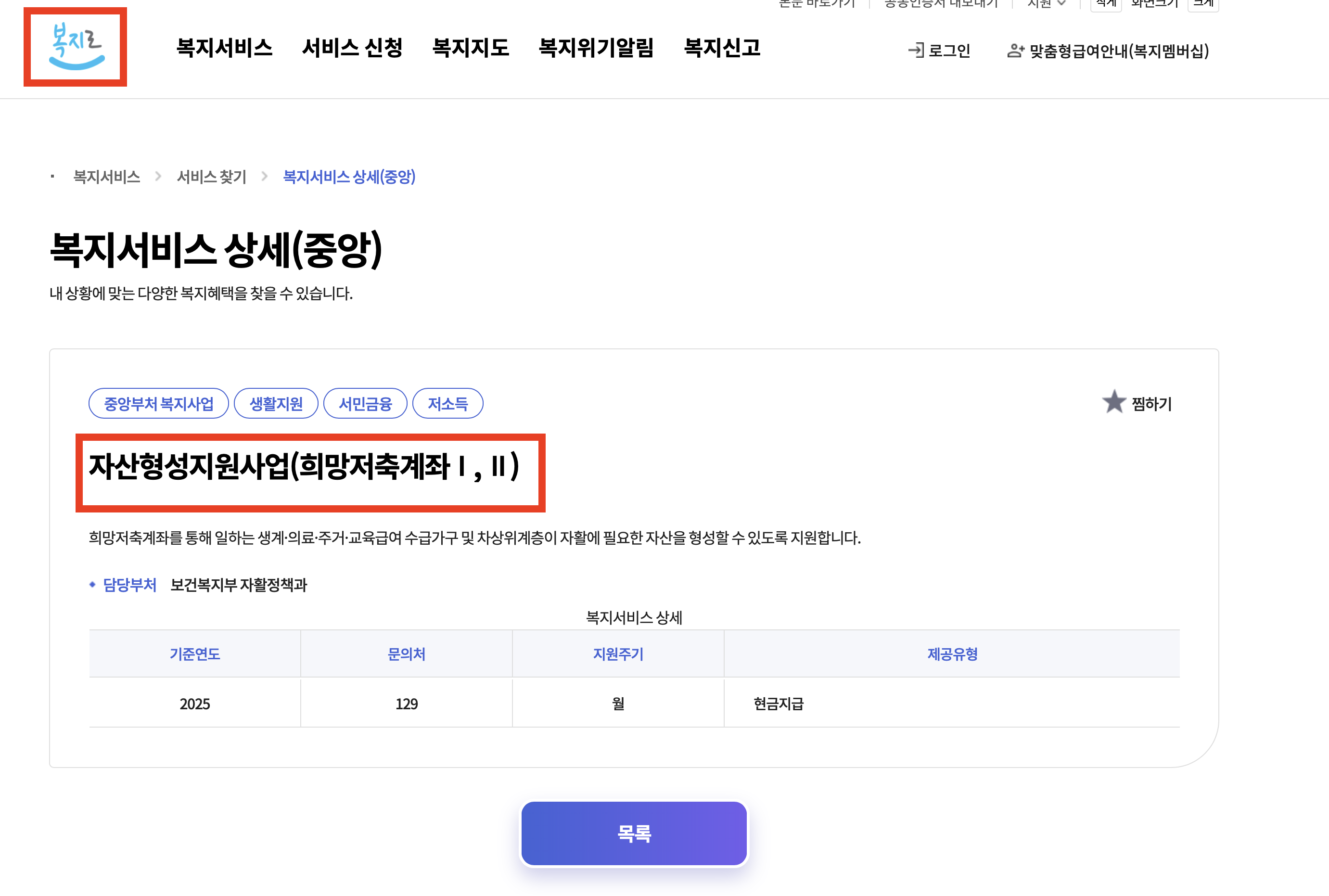Select the 서민금융 tag
This screenshot has height=896, width=1329.
click(x=365, y=404)
